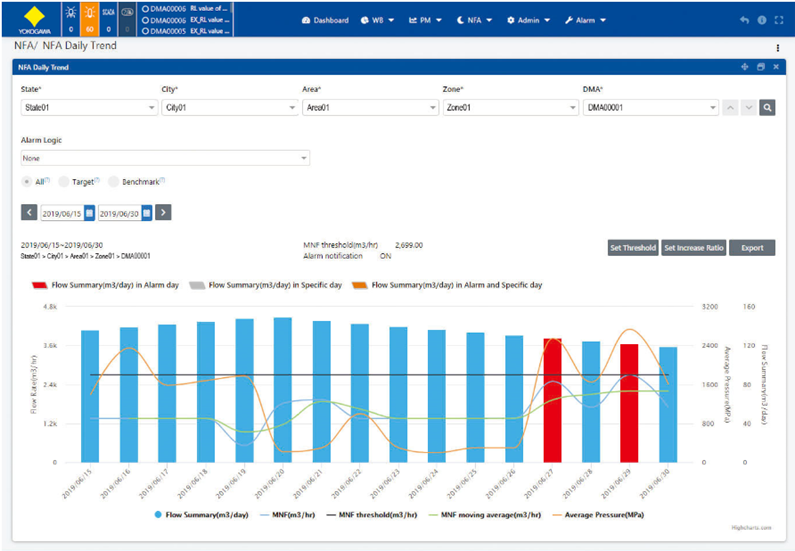The image size is (795, 551).
Task: Select the Benchmark radio option
Action: (113, 182)
